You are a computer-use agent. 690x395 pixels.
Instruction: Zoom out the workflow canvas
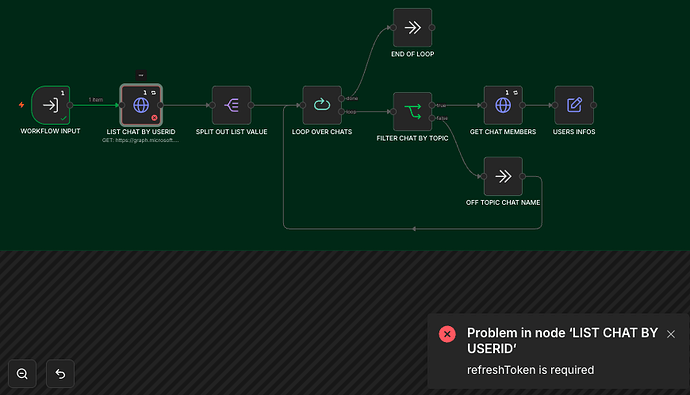click(22, 374)
